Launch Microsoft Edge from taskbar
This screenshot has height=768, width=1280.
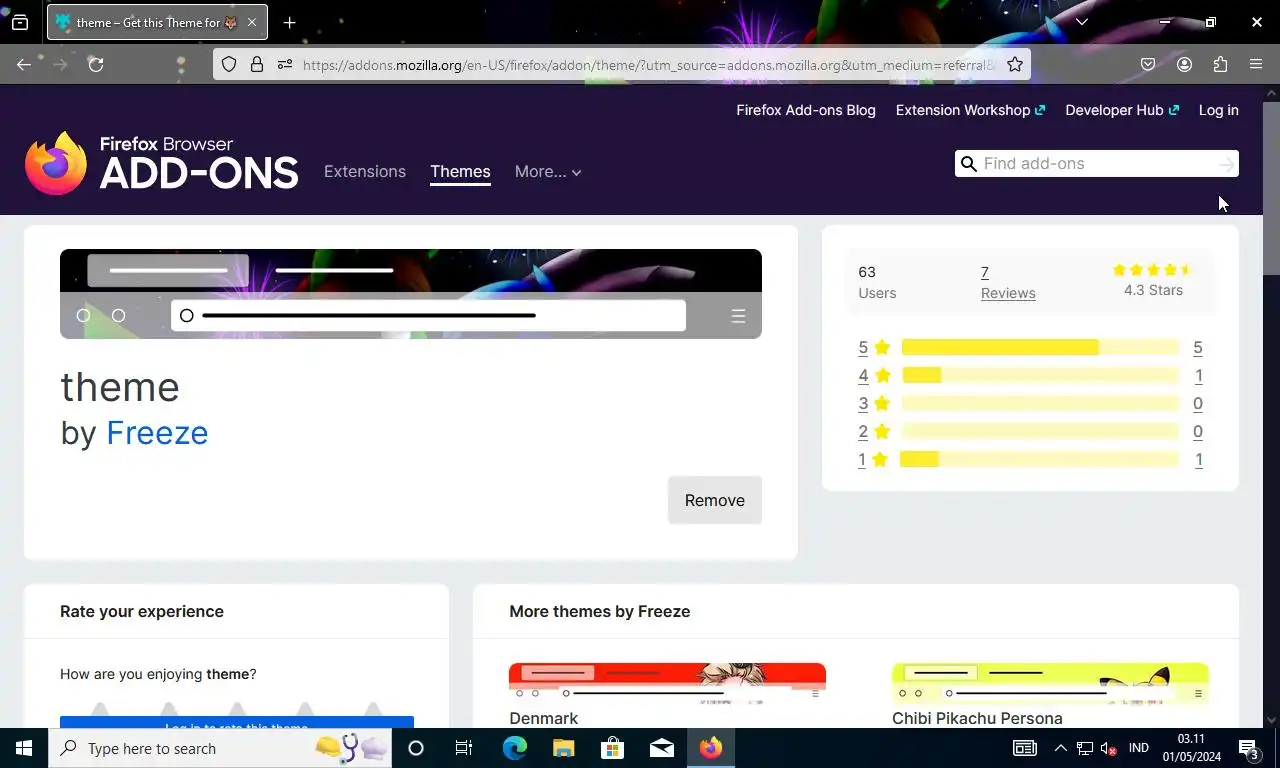coord(514,748)
